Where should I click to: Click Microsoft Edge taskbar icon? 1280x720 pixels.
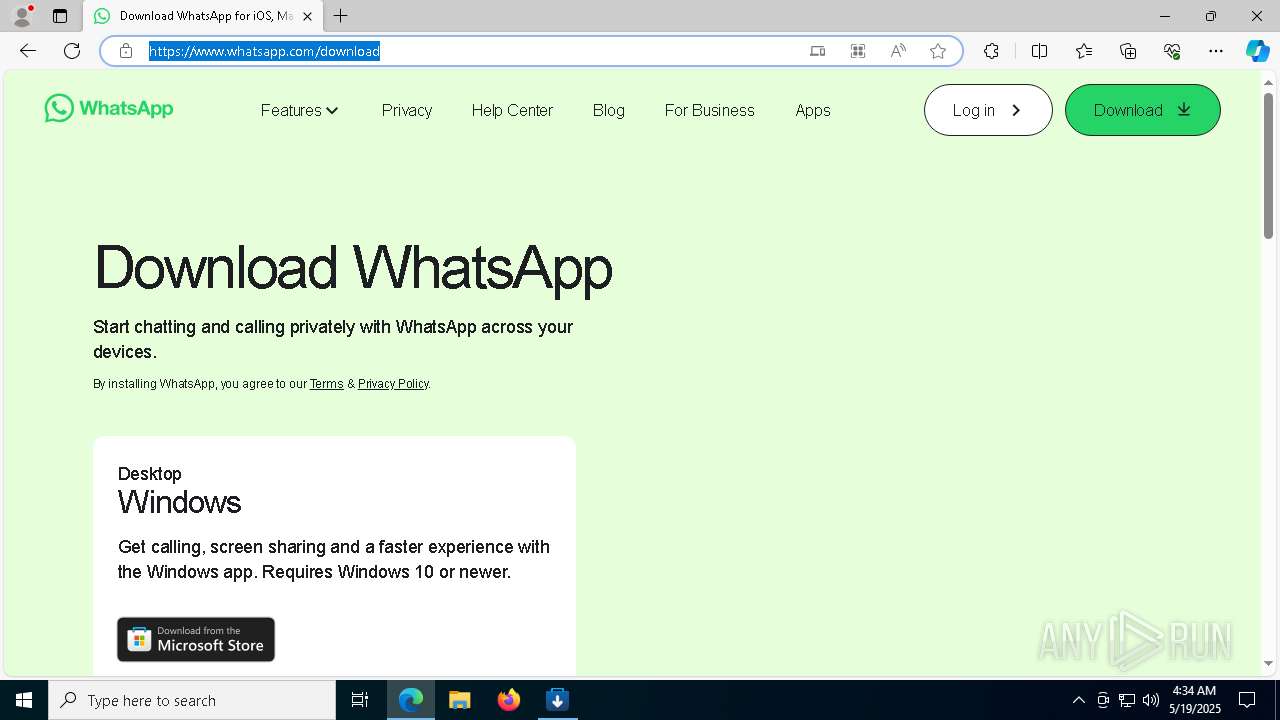pyautogui.click(x=411, y=700)
